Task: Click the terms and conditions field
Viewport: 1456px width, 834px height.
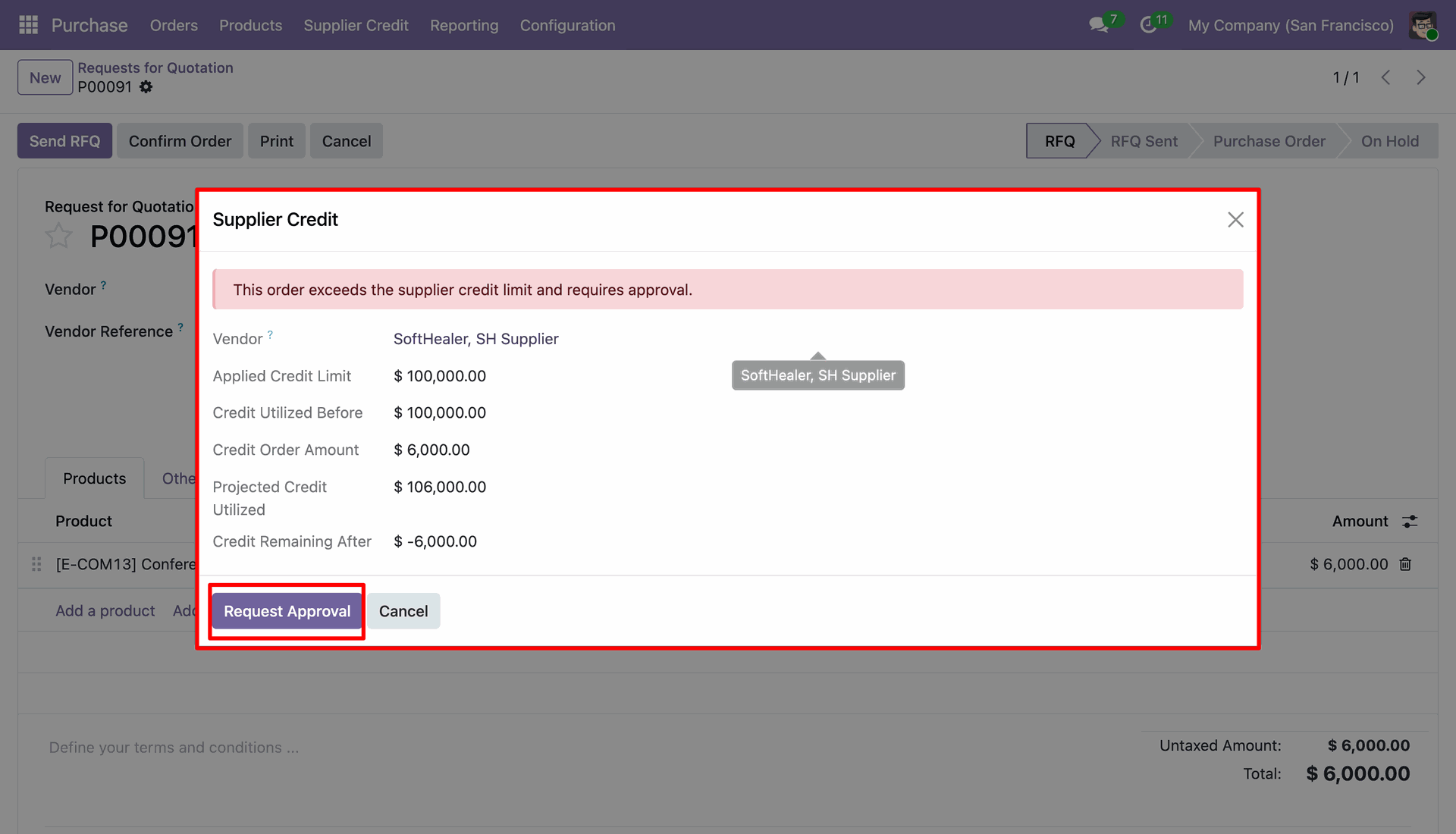Action: tap(174, 748)
